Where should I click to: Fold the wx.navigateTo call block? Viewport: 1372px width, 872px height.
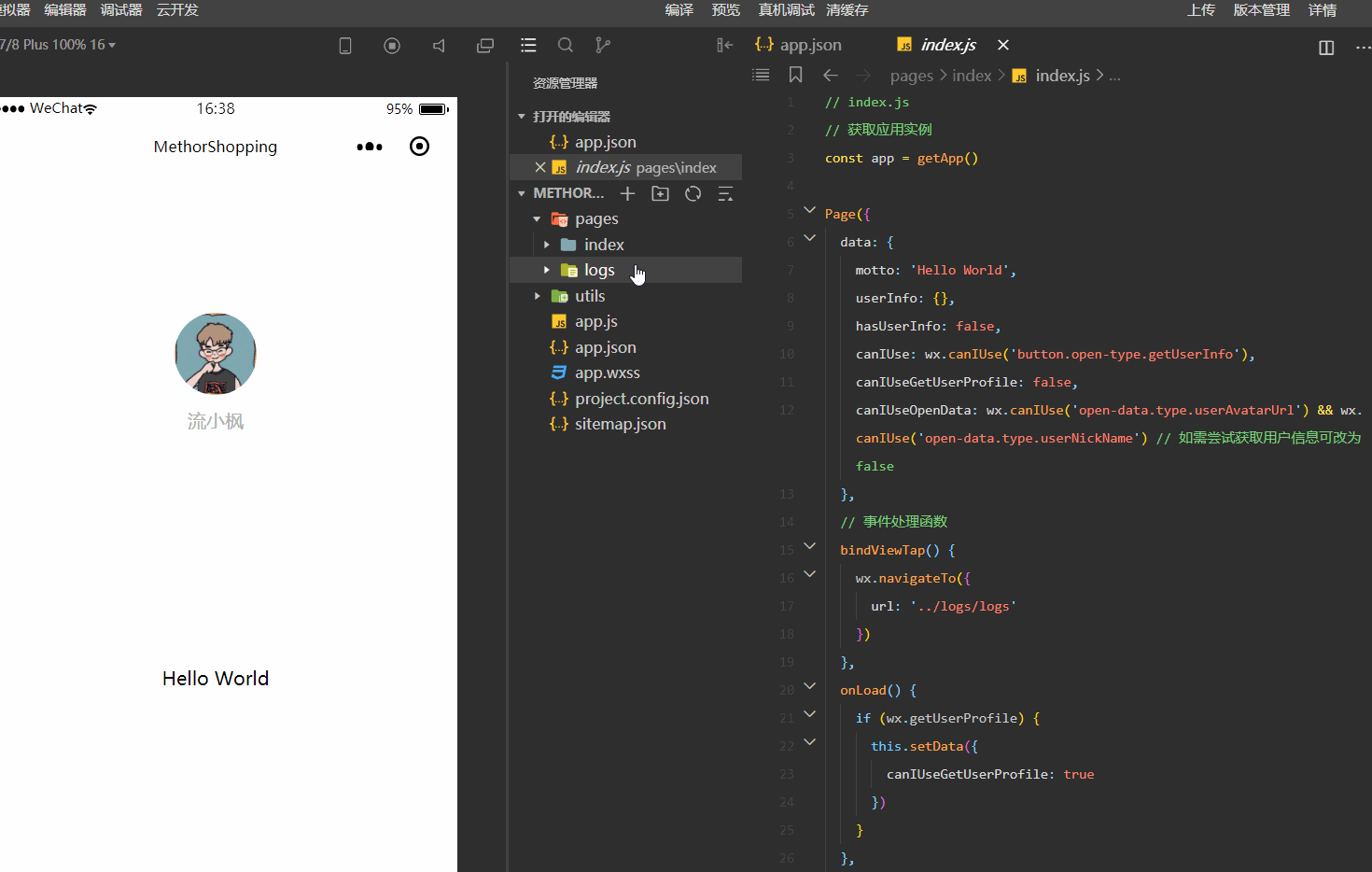click(809, 575)
